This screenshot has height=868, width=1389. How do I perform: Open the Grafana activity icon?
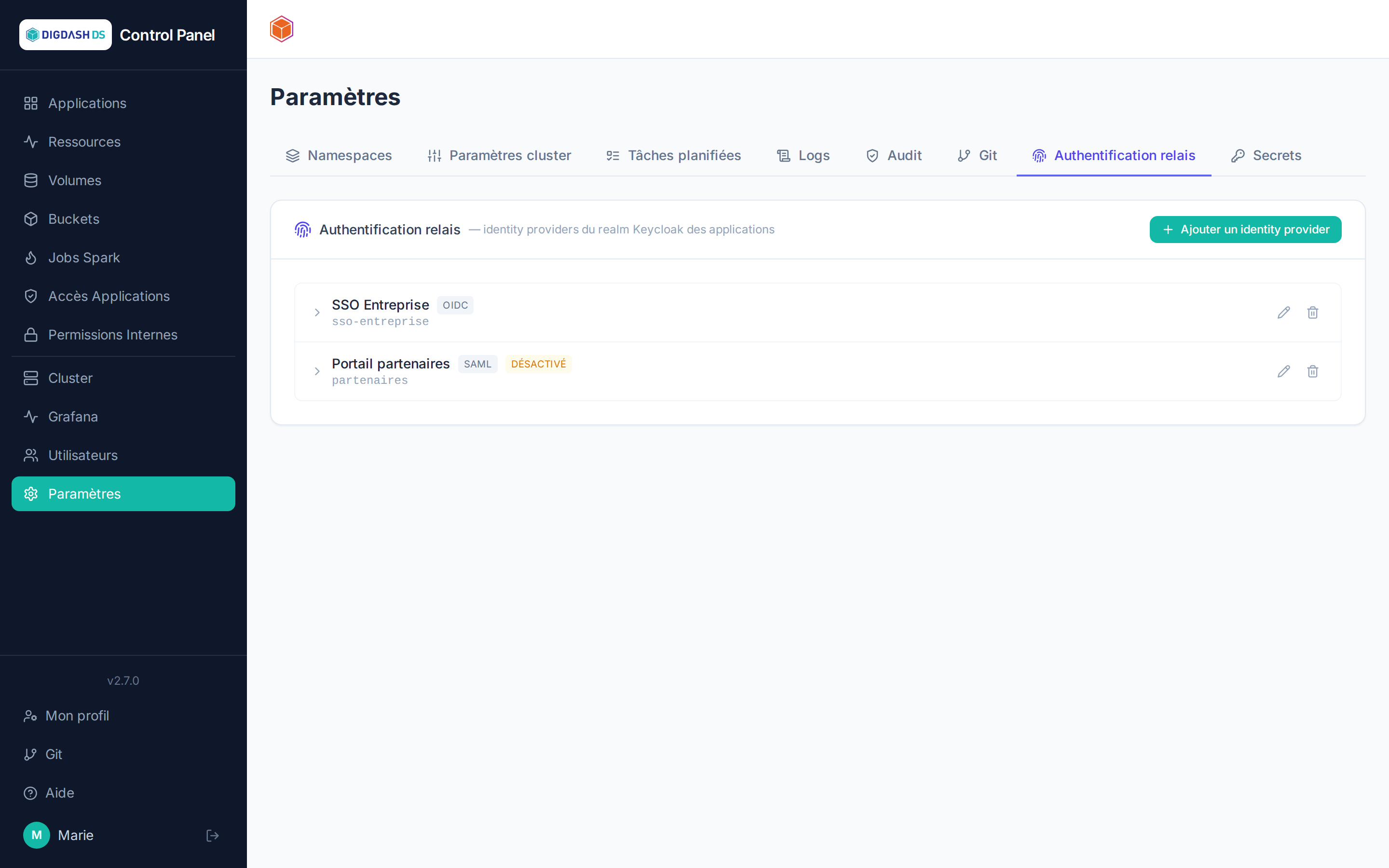pos(31,417)
